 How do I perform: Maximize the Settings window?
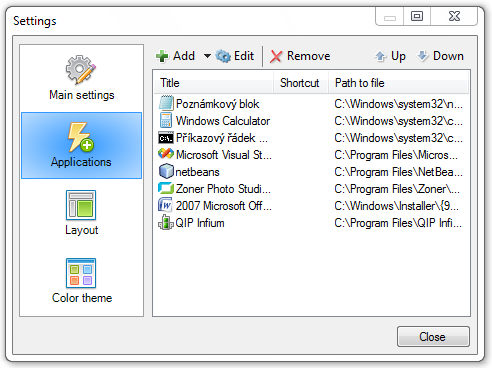[417, 16]
